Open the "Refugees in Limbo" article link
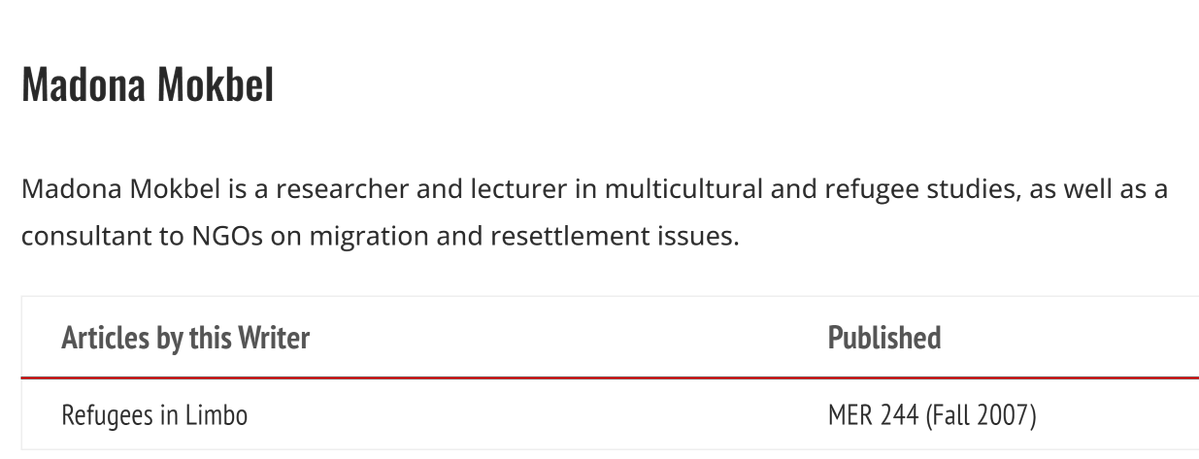1199x459 pixels. click(x=154, y=415)
